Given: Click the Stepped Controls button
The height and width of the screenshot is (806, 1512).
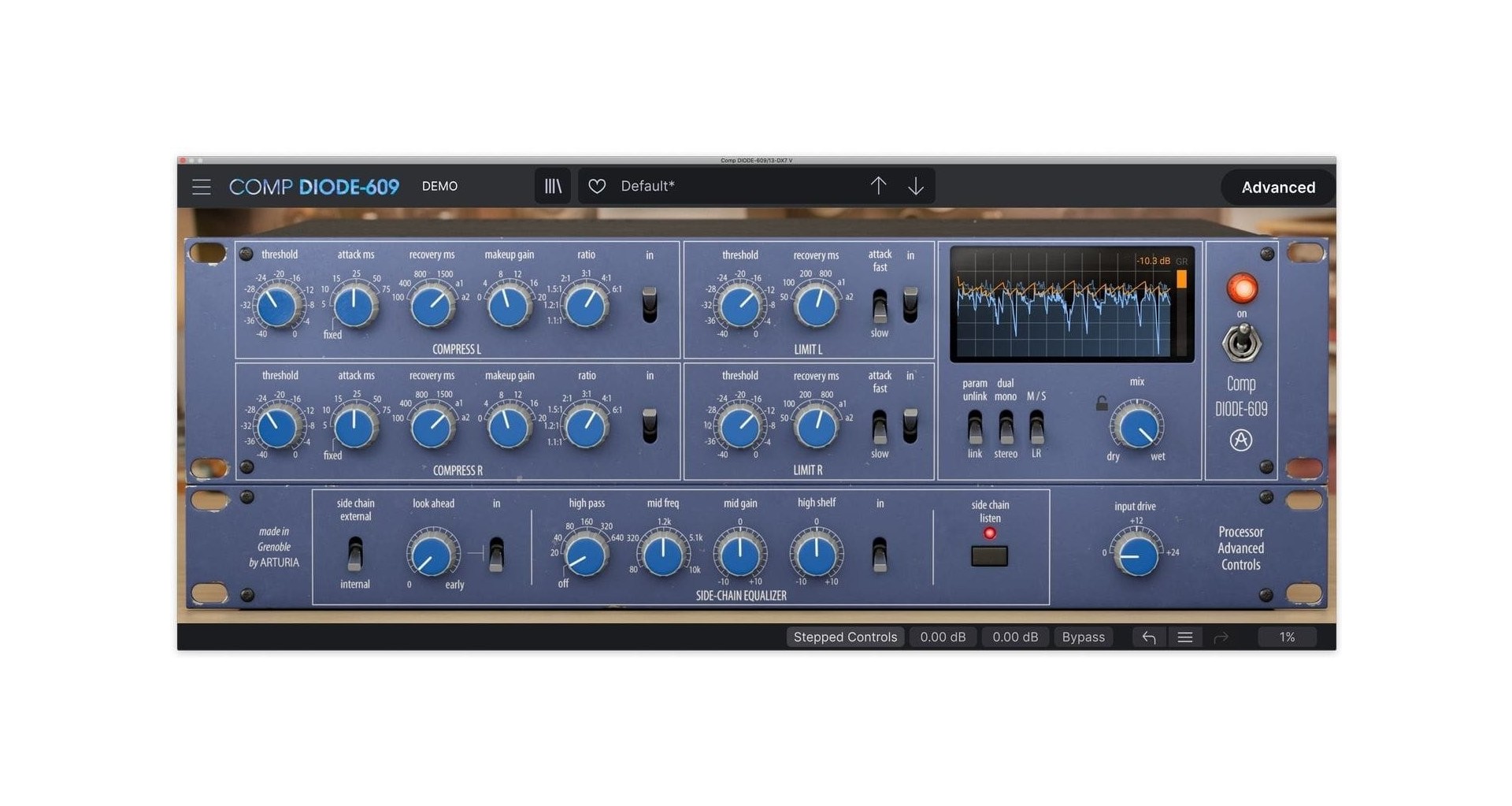Looking at the screenshot, I should pos(845,637).
